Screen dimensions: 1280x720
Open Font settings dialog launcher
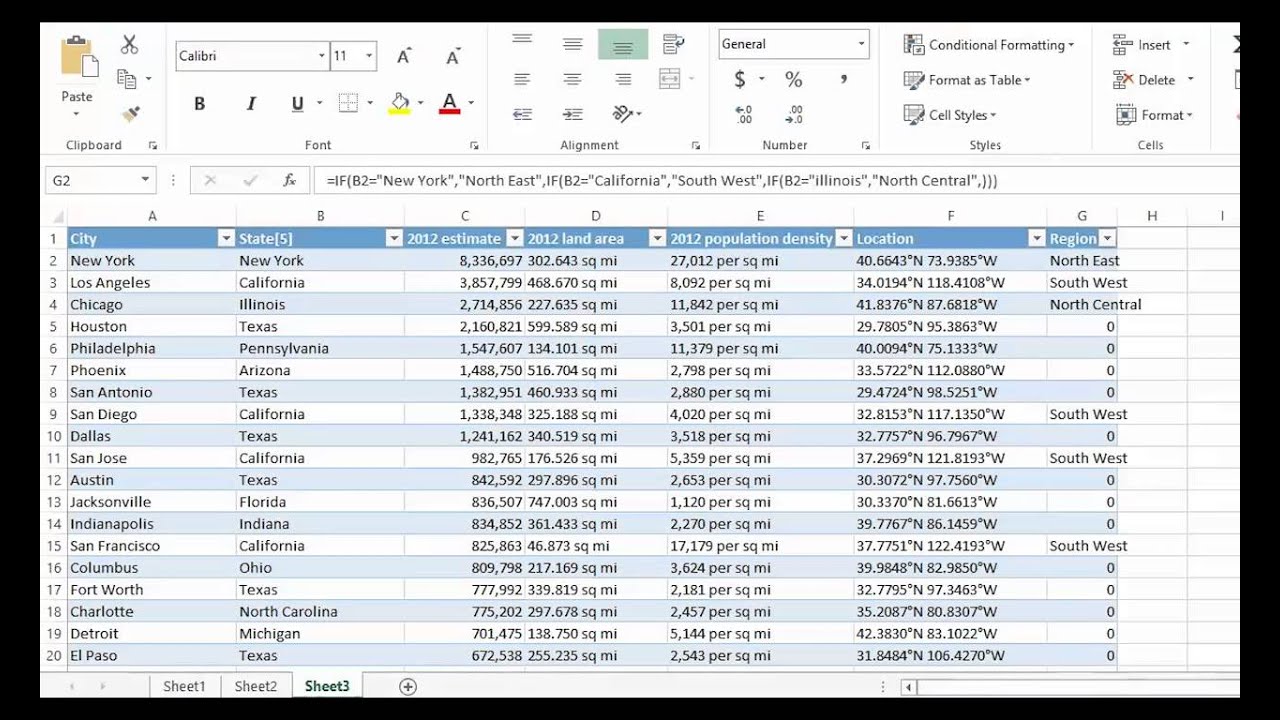(473, 146)
